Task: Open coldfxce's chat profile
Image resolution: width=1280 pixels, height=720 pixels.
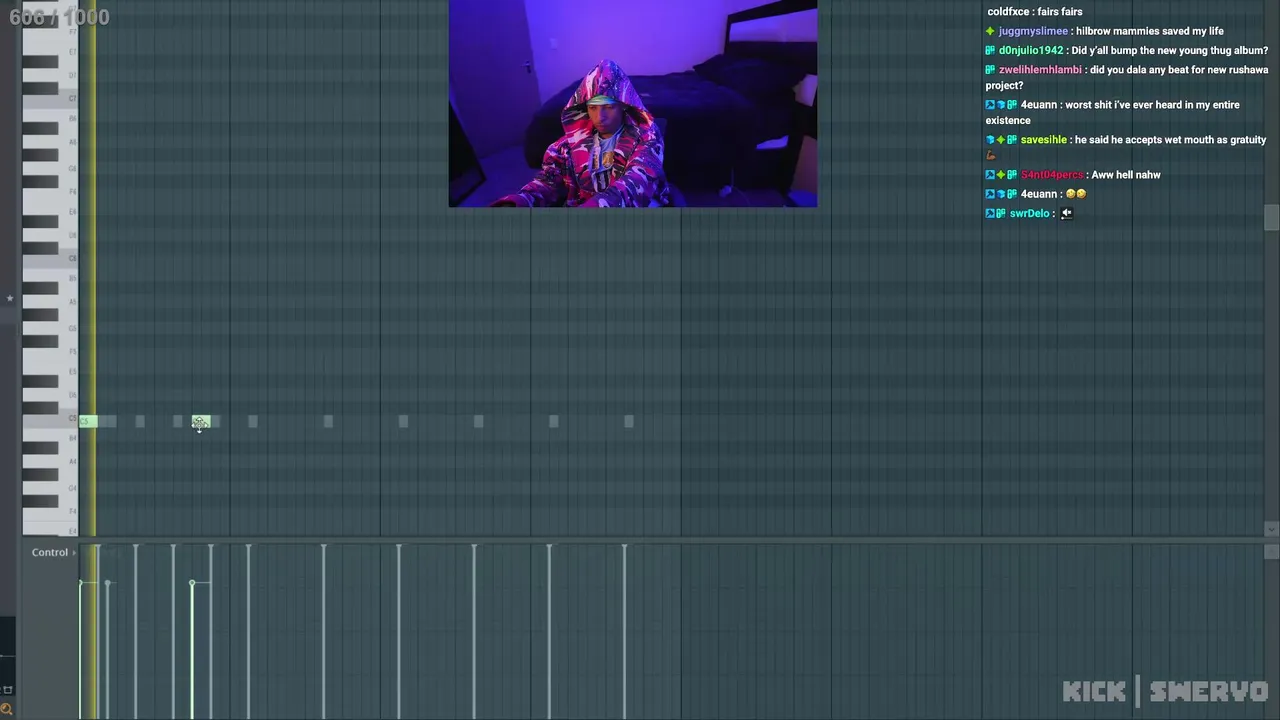Action: pyautogui.click(x=1009, y=12)
